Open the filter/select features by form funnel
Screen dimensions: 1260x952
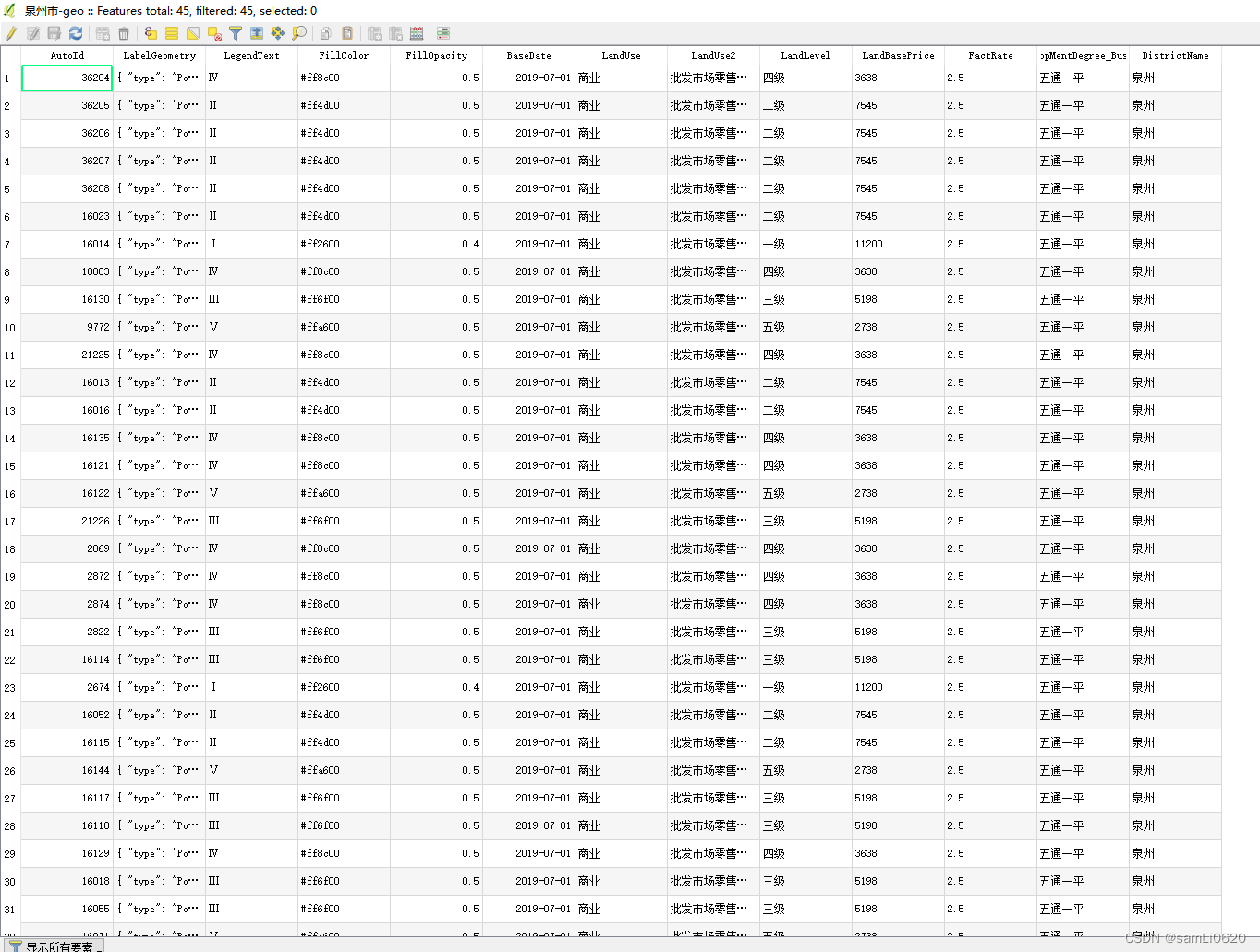coord(236,33)
